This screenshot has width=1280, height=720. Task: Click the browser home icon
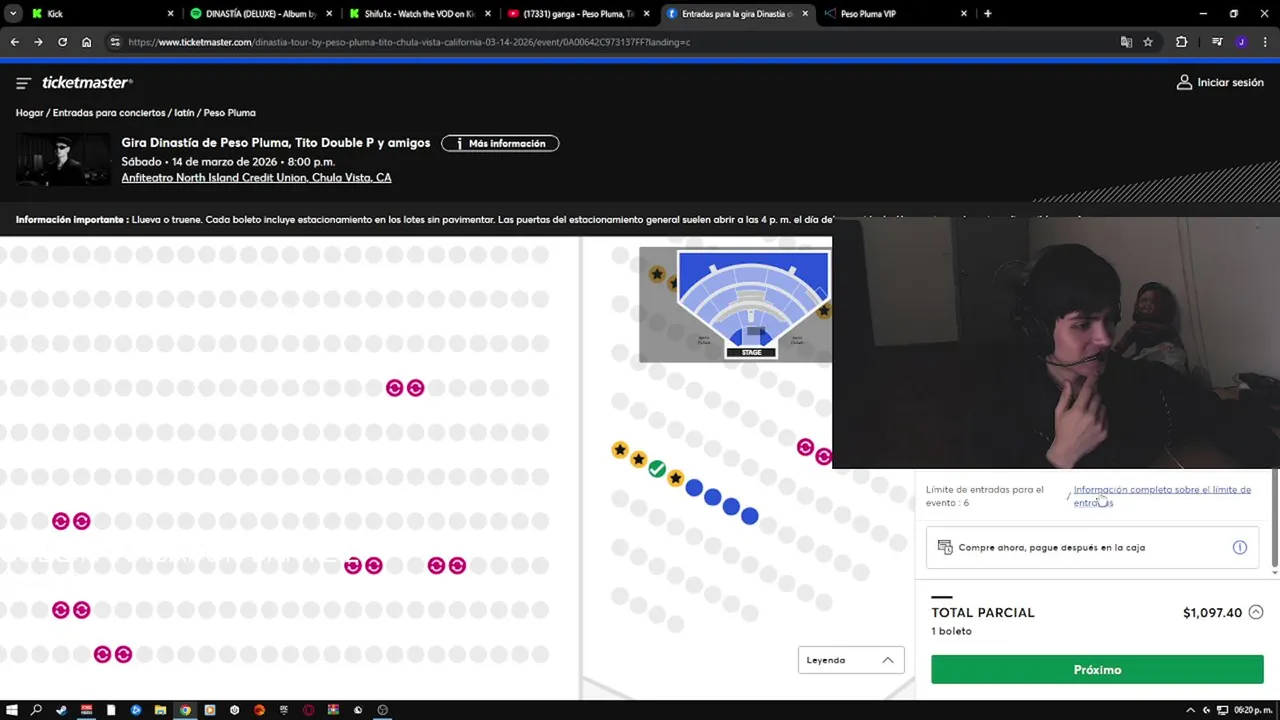point(86,42)
